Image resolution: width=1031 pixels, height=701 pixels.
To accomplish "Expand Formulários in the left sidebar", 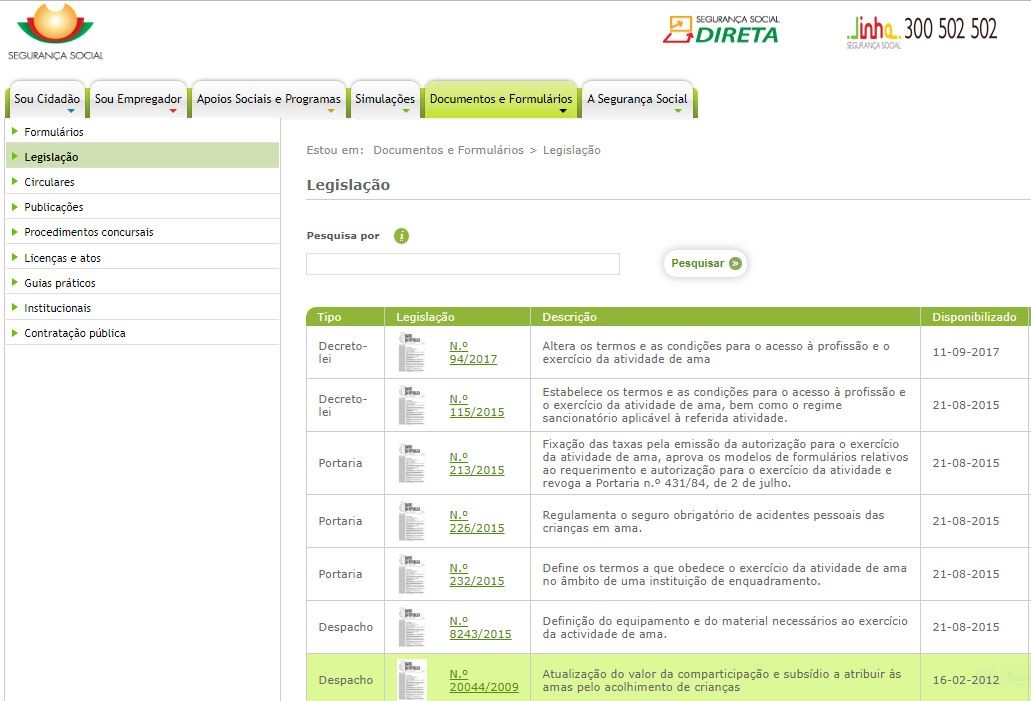I will click(x=54, y=132).
